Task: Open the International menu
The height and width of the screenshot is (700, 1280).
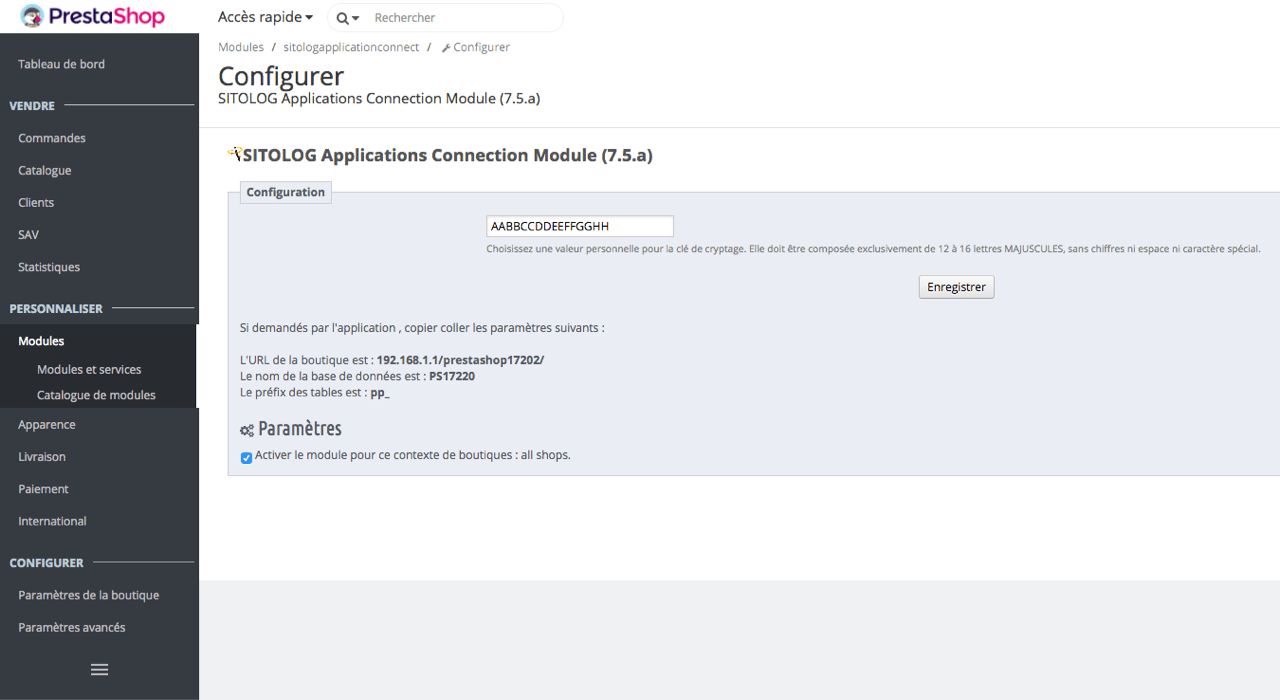Action: coord(52,521)
